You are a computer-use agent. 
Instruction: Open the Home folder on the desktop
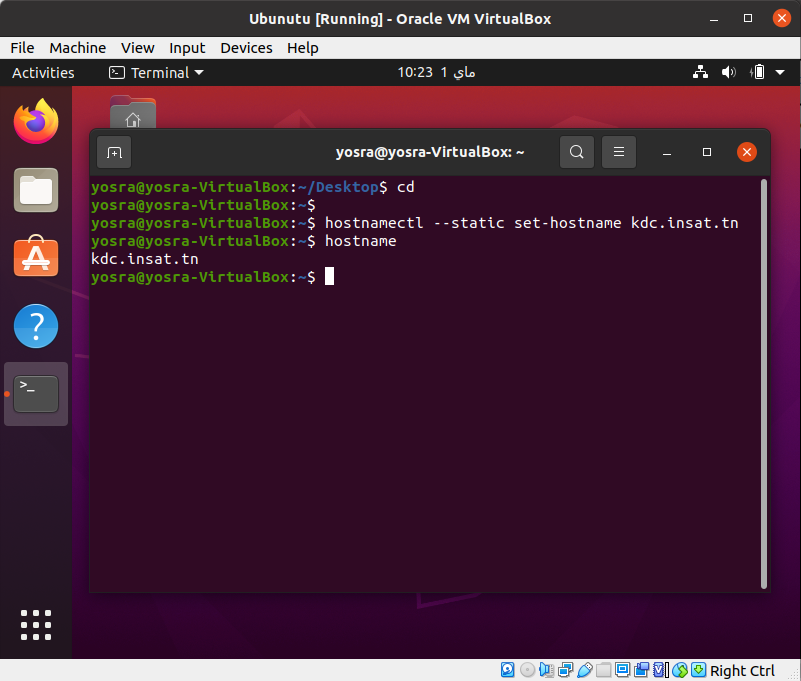pos(133,112)
